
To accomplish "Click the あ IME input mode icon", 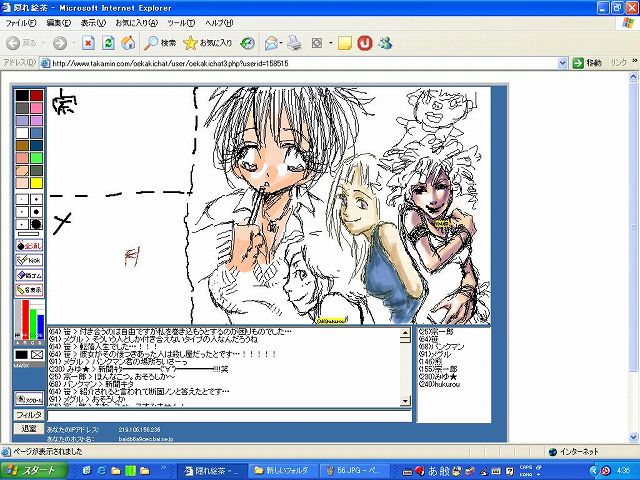I will [x=432, y=471].
